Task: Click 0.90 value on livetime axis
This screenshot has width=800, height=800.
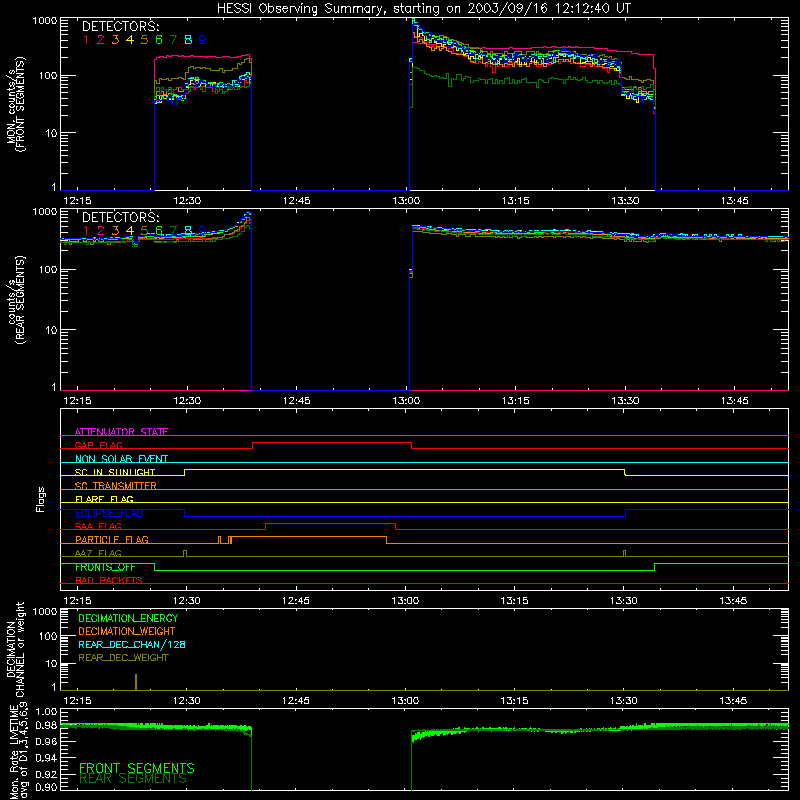Action: (x=46, y=787)
